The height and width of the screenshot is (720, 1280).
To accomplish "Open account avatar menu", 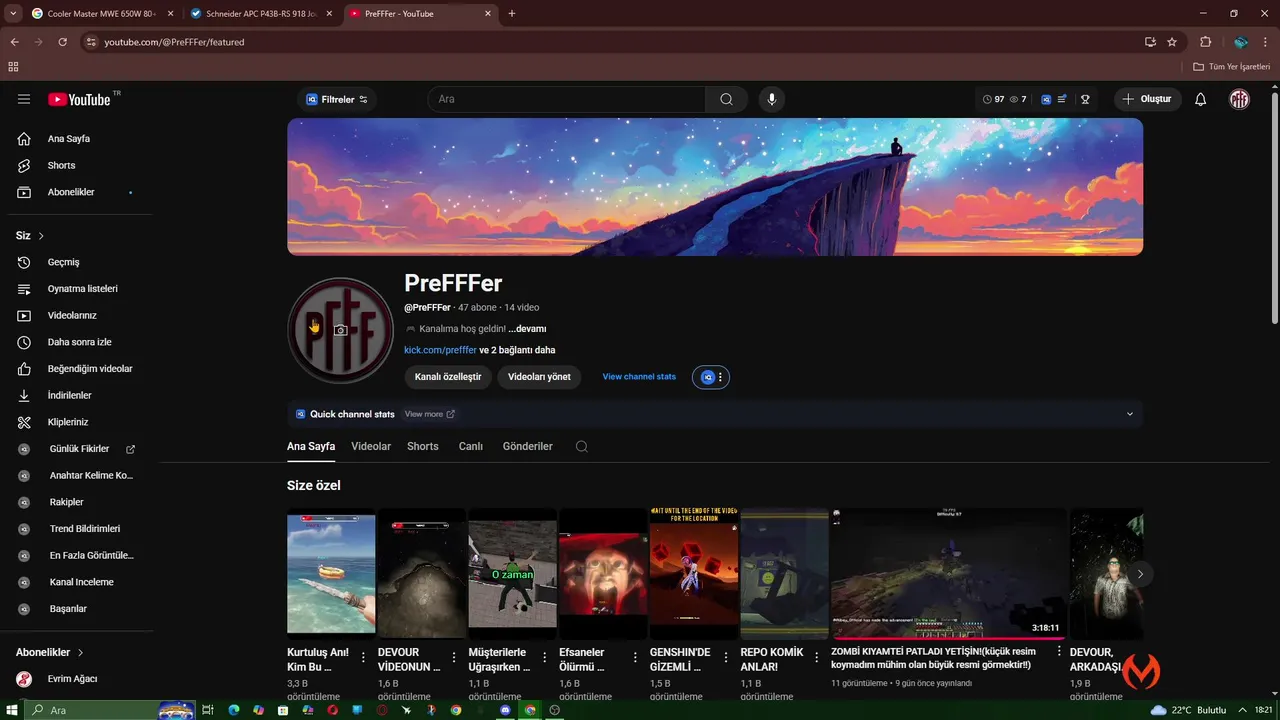I will pyautogui.click(x=1239, y=99).
